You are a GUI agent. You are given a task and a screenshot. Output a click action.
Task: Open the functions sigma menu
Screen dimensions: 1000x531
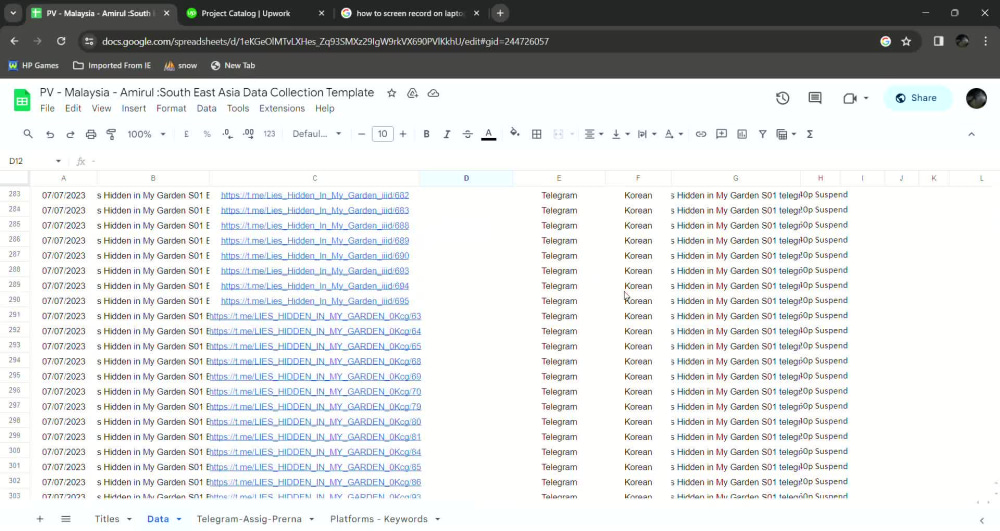(x=810, y=134)
